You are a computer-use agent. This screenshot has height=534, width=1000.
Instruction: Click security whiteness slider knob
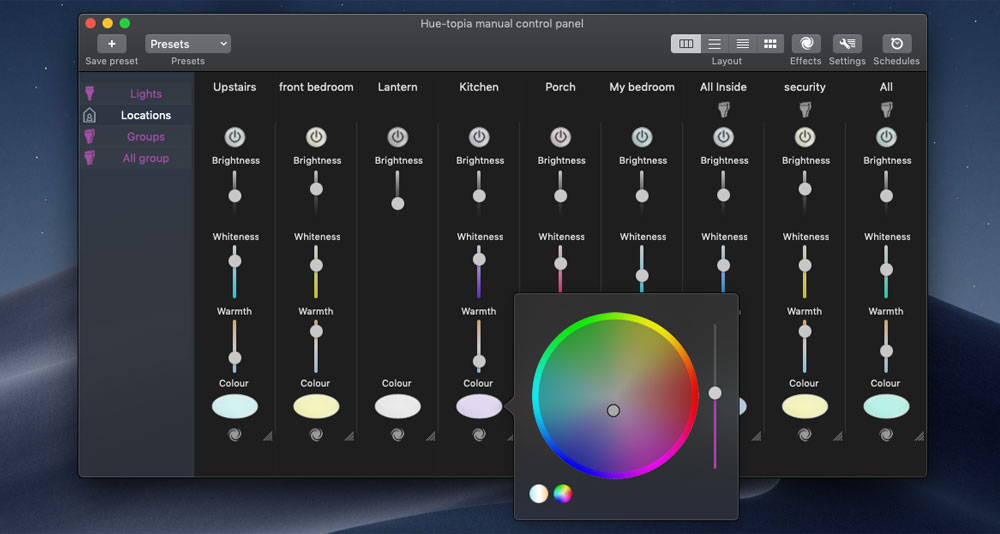[x=805, y=265]
